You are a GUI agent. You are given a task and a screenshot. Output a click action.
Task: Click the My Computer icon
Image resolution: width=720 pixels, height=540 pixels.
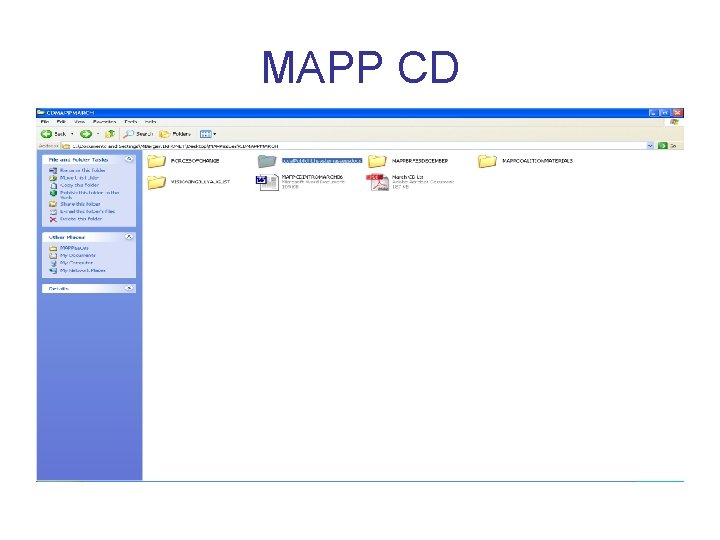coord(53,263)
